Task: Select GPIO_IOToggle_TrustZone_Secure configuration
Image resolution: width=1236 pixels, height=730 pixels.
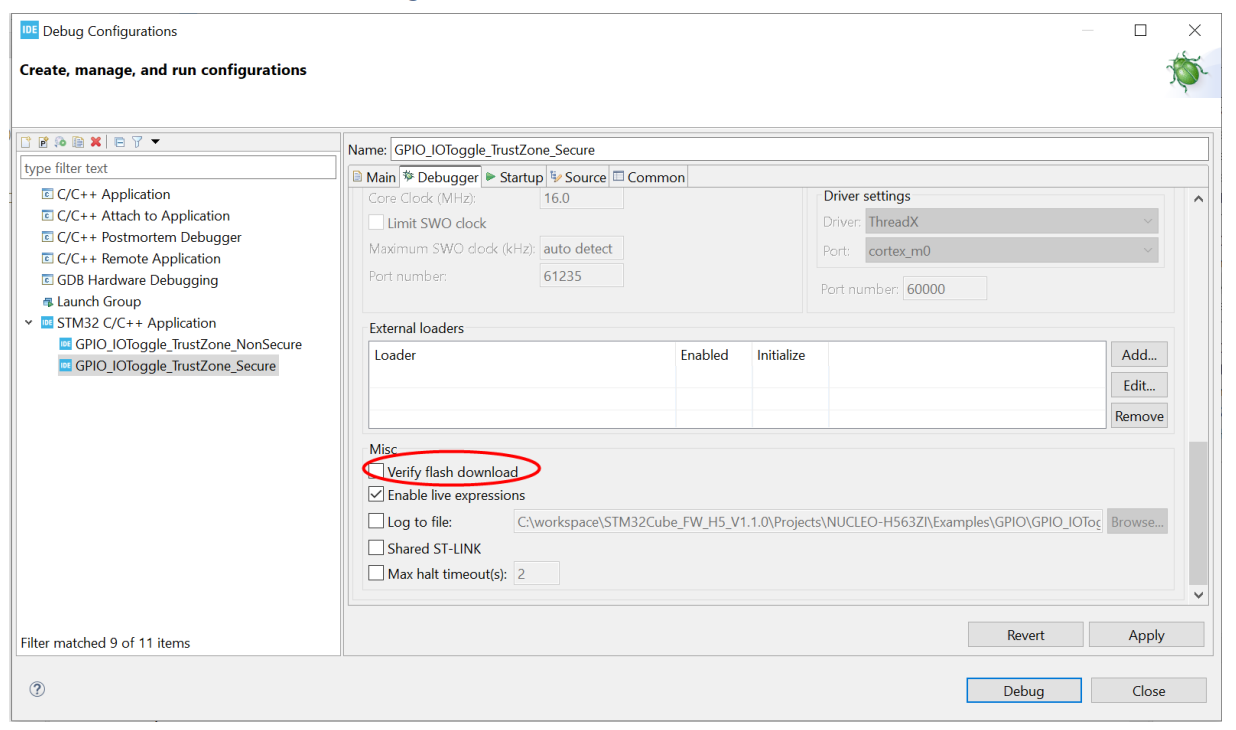Action: coord(167,366)
